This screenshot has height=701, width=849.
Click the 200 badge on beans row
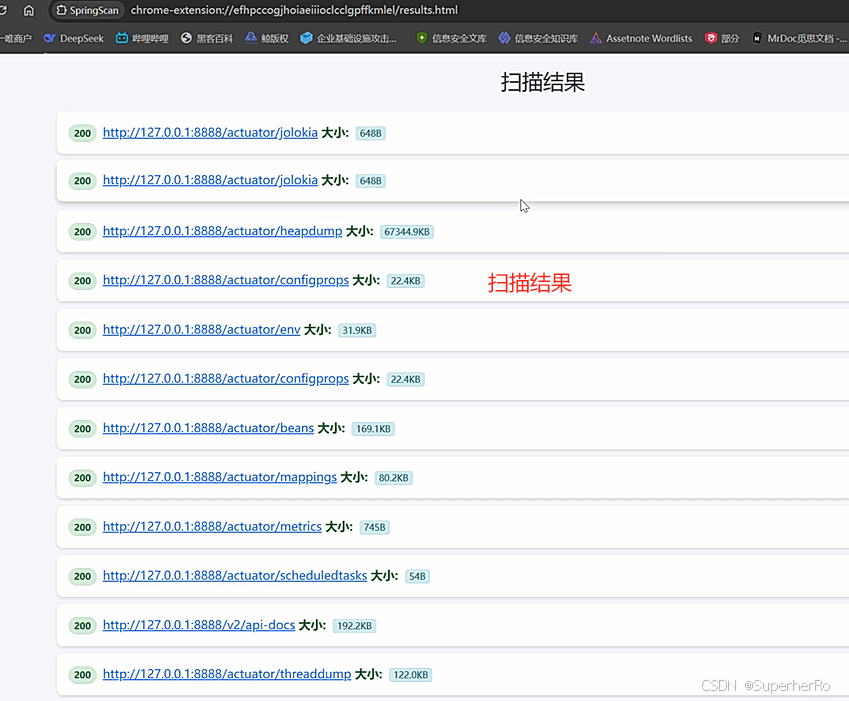(x=82, y=429)
